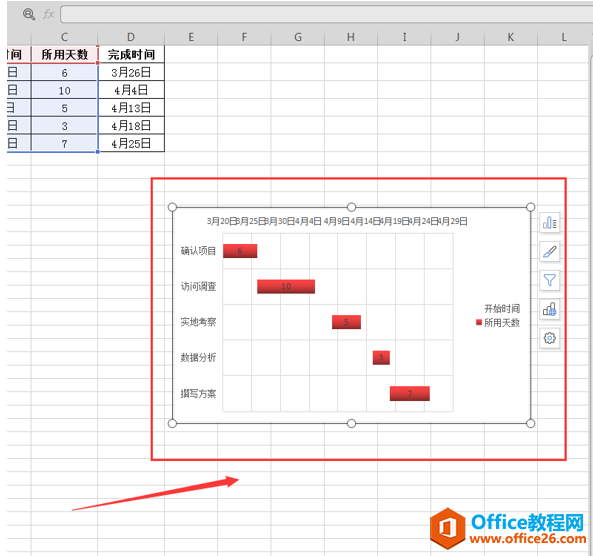Select column L header

(564, 37)
